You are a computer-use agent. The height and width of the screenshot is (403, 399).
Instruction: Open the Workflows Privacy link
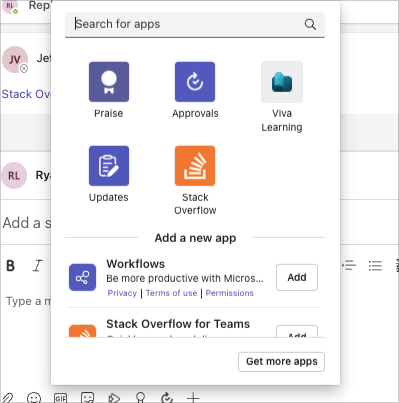122,293
